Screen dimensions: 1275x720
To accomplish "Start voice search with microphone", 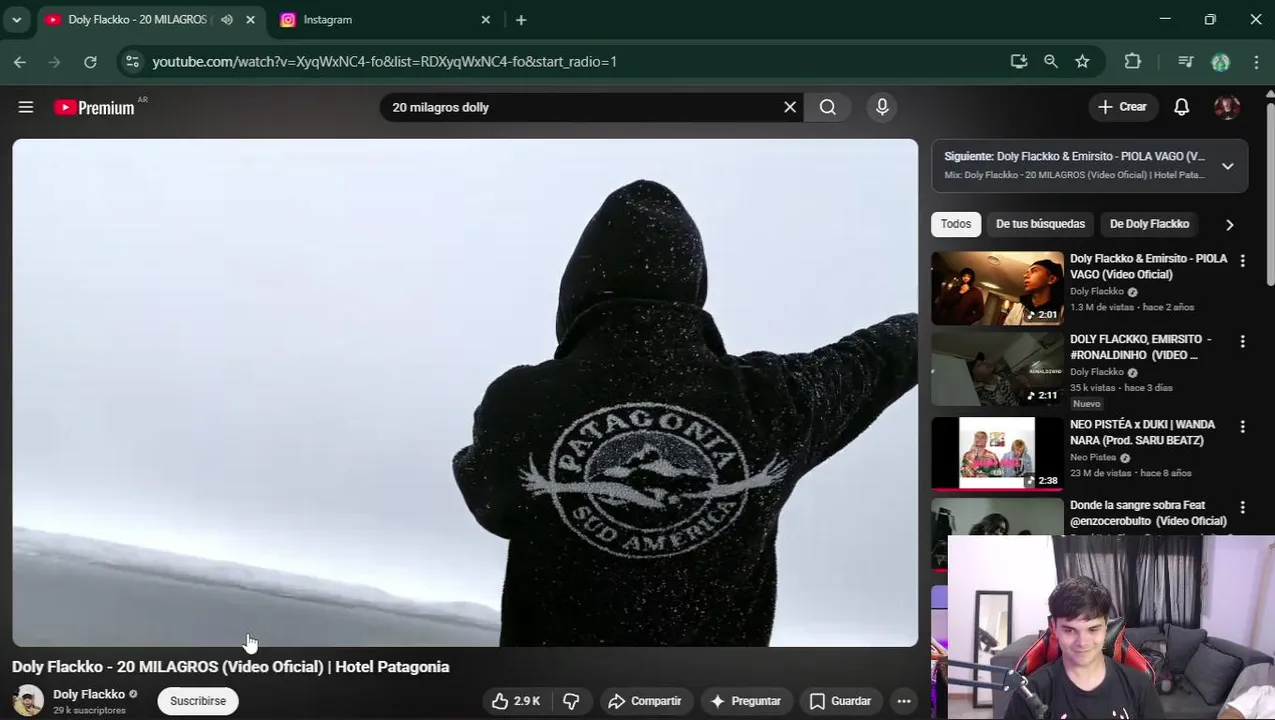I will pos(882,107).
